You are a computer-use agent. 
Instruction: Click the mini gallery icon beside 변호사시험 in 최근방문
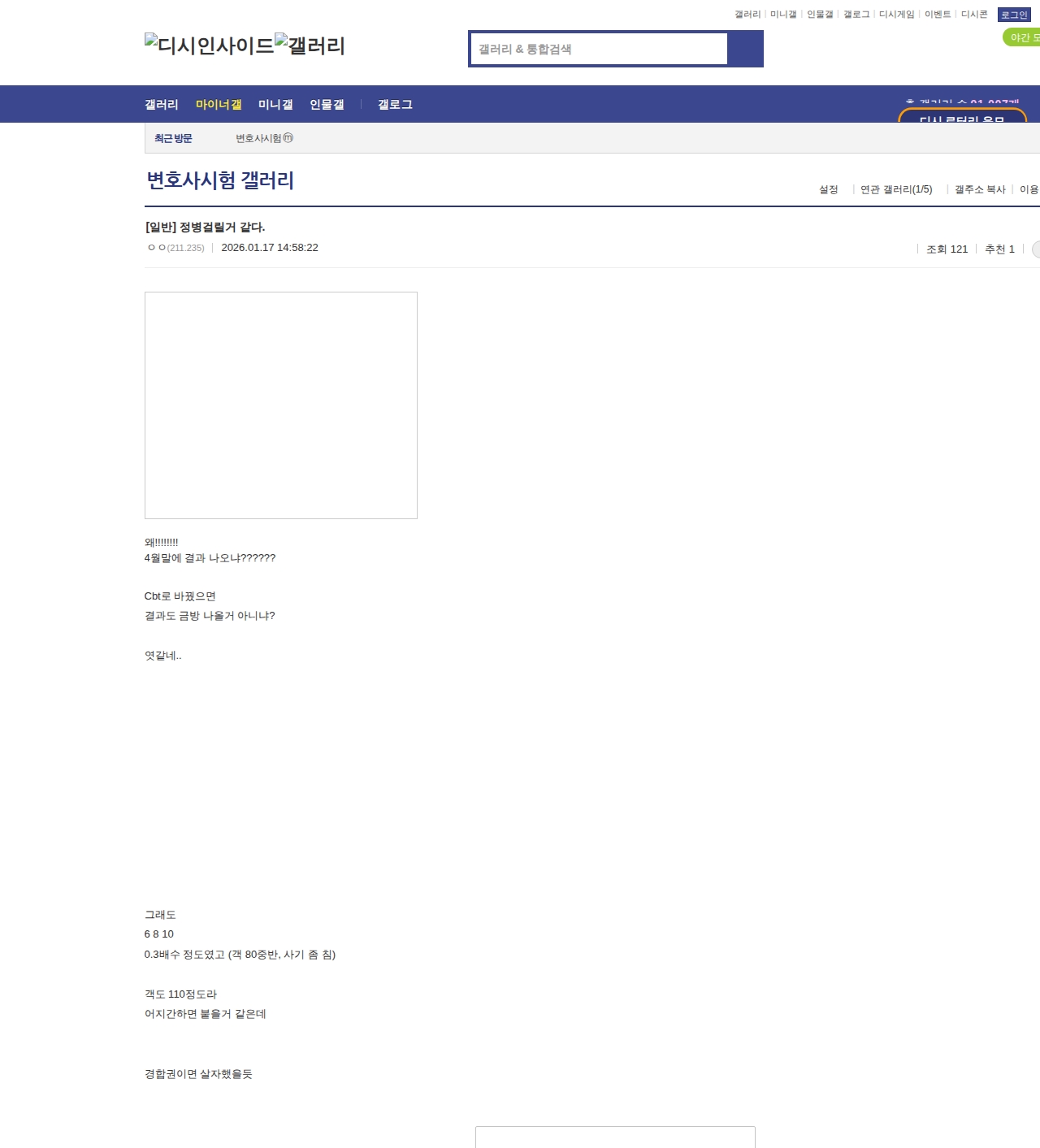click(x=289, y=138)
